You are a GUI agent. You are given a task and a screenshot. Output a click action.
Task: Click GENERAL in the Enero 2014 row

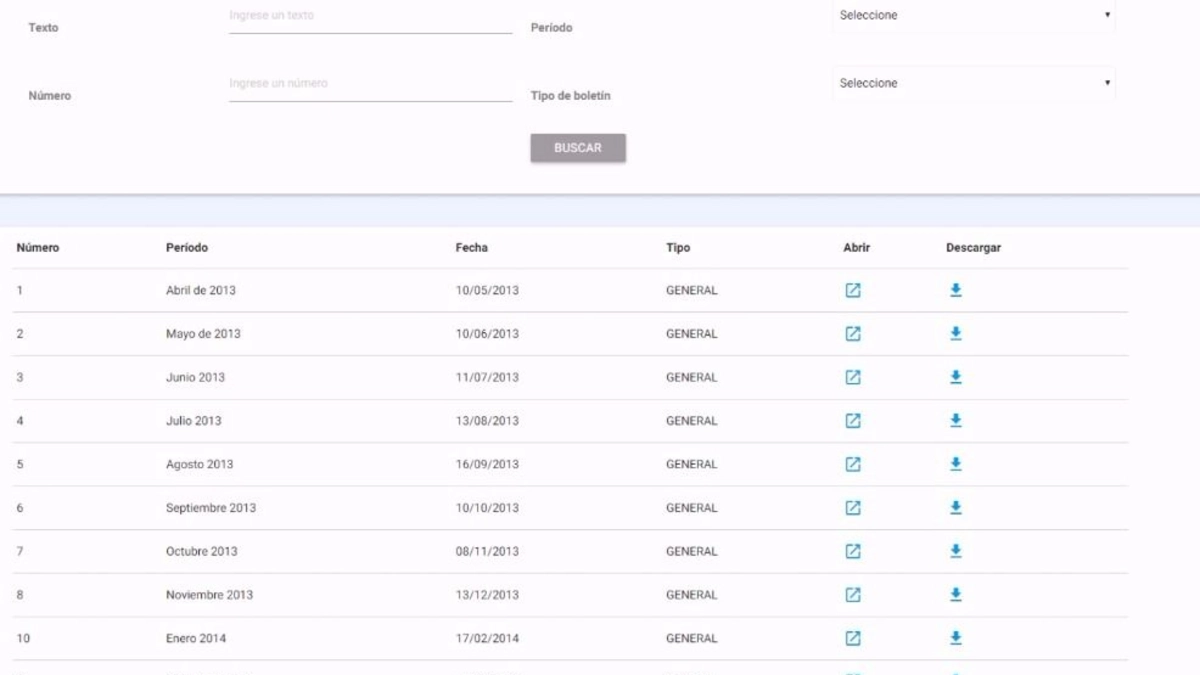[x=692, y=639]
